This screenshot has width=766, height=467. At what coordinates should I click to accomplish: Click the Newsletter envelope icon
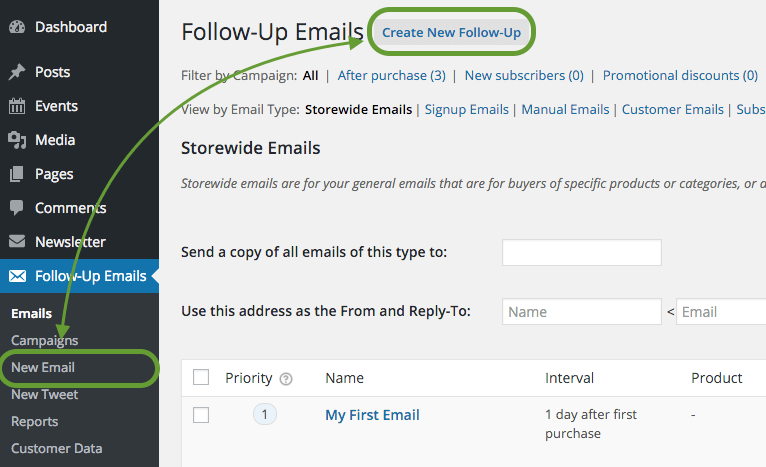[x=16, y=242]
